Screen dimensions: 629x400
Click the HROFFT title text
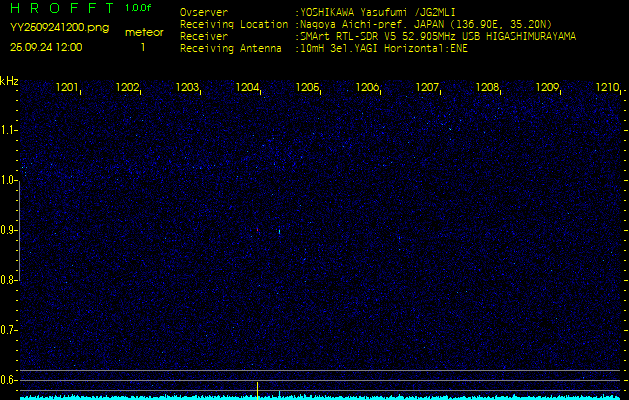[x=58, y=9]
